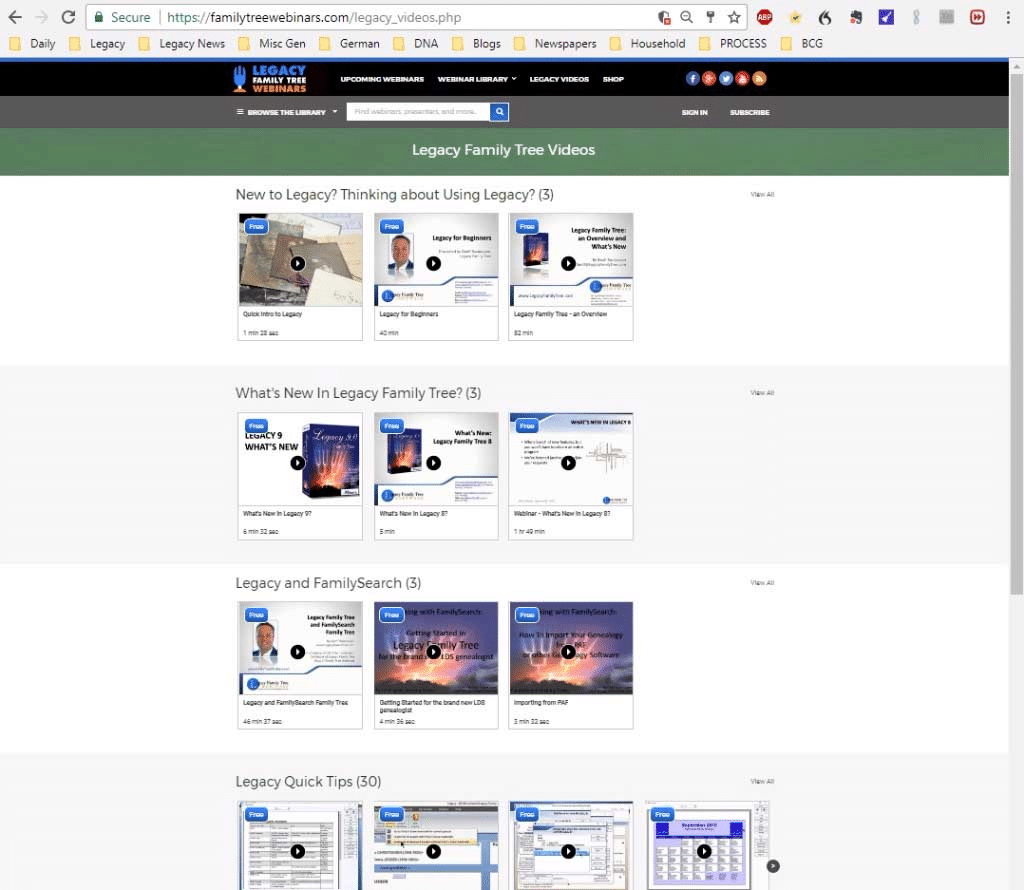Open the flame-shaped extension icon
This screenshot has height=890, width=1024.
point(825,17)
